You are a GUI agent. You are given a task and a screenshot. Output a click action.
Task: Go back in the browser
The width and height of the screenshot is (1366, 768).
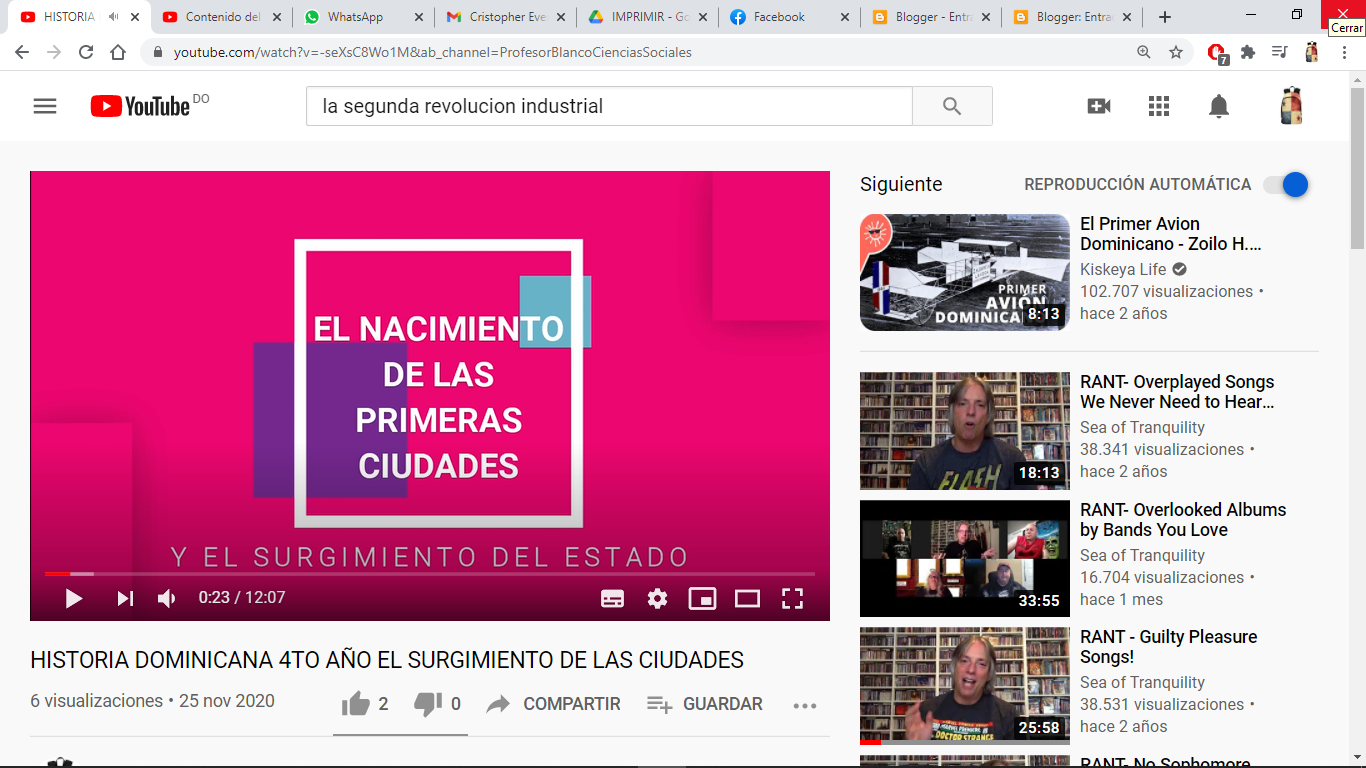click(24, 52)
